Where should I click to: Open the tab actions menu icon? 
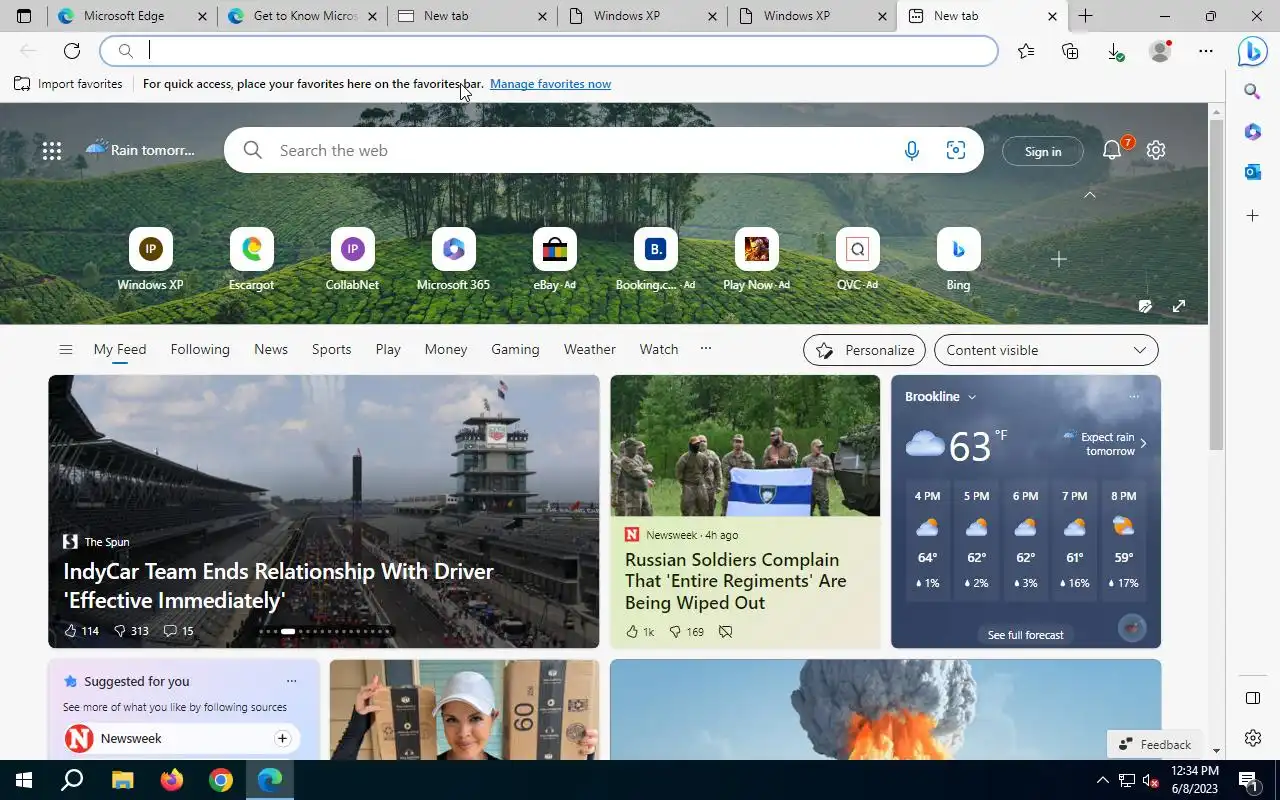pos(24,16)
